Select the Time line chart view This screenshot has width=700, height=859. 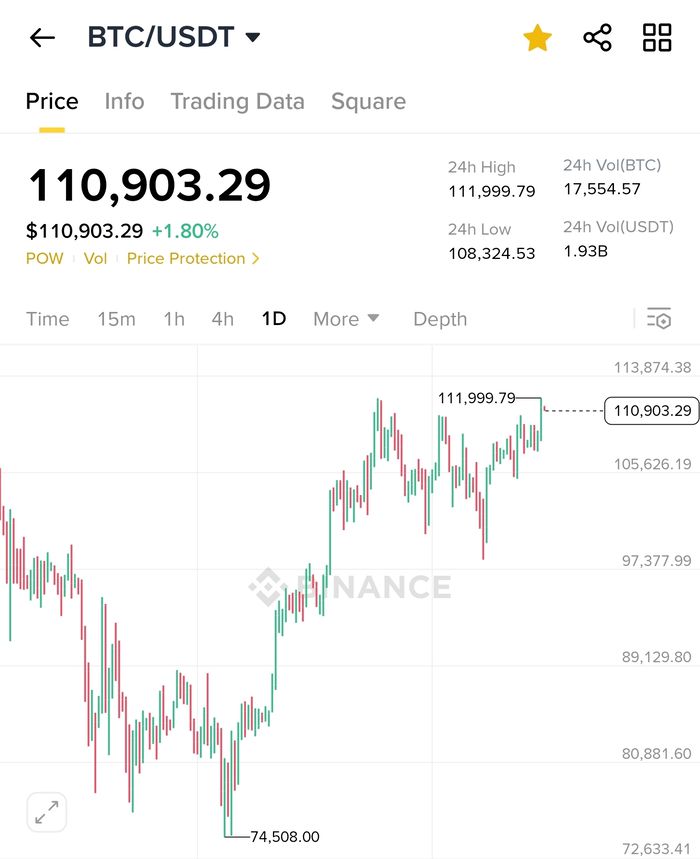pos(47,319)
